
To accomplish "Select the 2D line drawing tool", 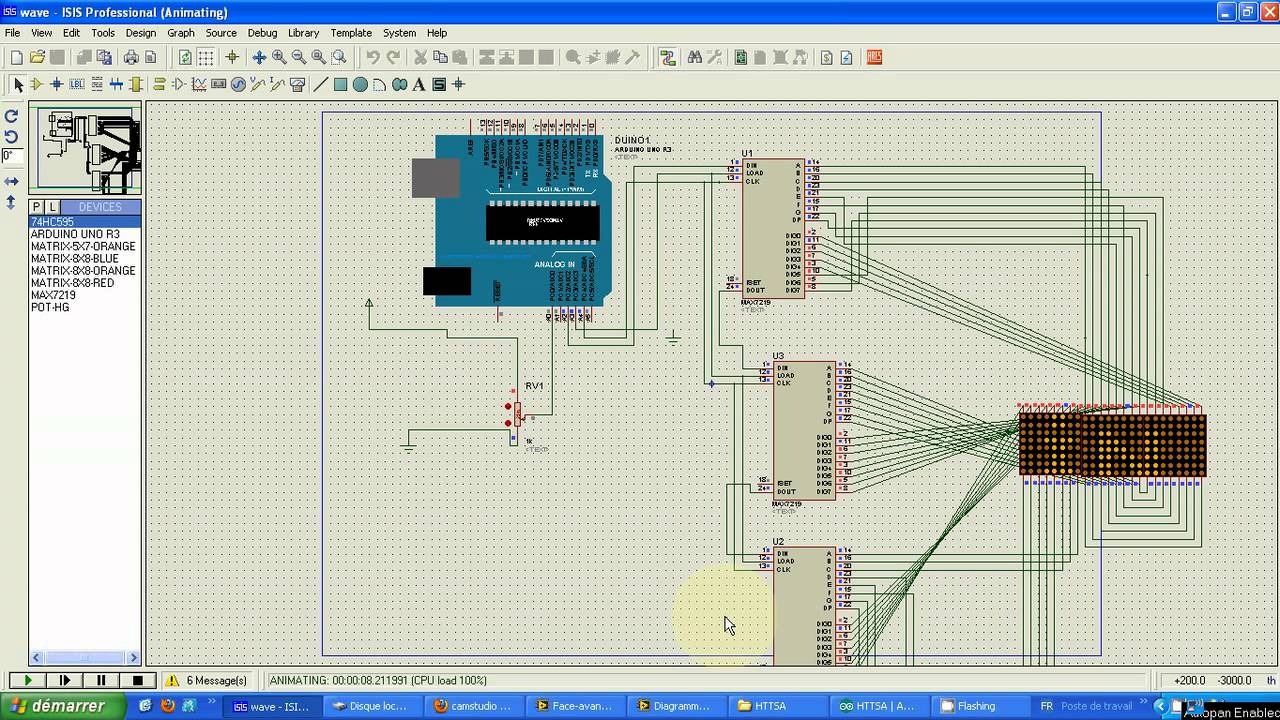I will pyautogui.click(x=321, y=85).
